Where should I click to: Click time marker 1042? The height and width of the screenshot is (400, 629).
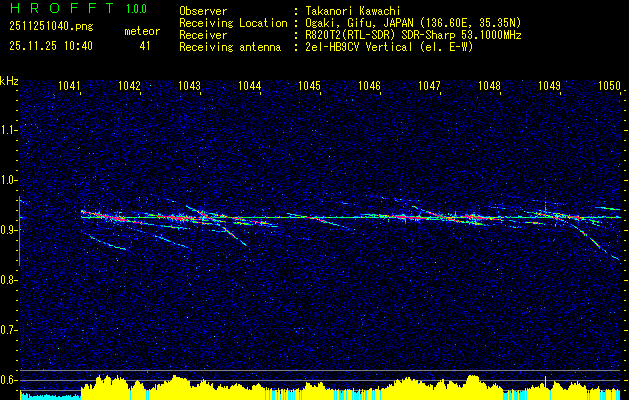click(130, 85)
